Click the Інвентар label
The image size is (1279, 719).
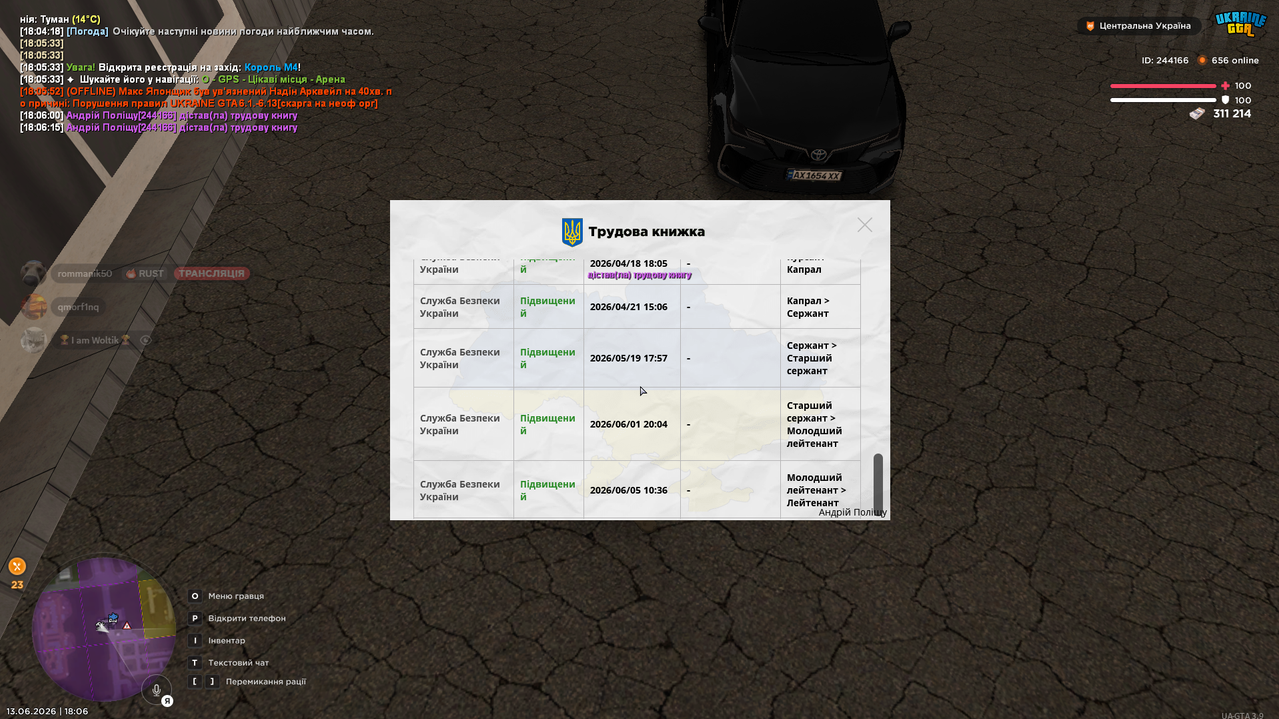[227, 640]
